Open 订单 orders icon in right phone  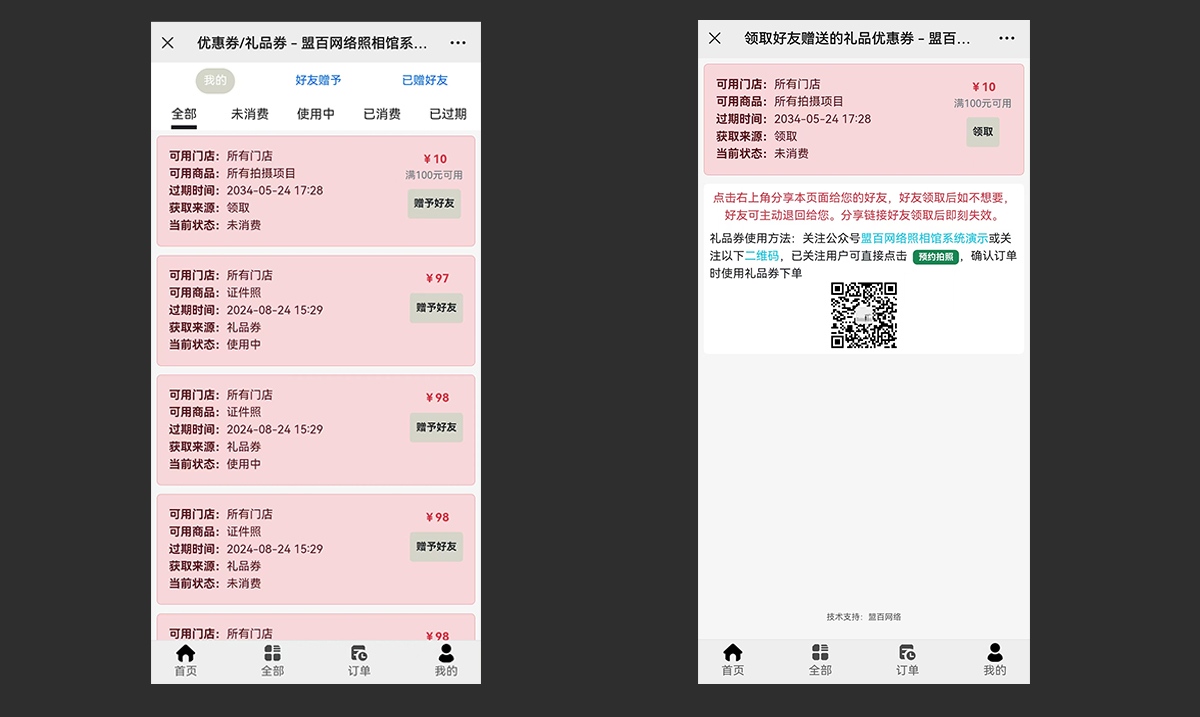pyautogui.click(x=907, y=653)
